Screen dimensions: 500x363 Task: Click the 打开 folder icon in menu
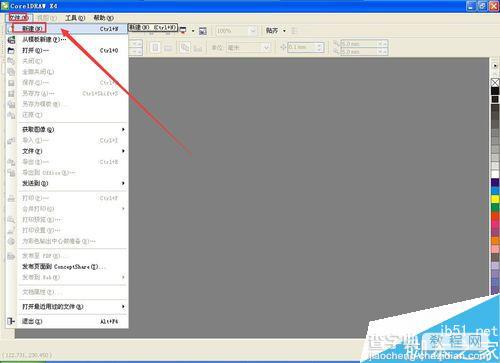[x=11, y=50]
